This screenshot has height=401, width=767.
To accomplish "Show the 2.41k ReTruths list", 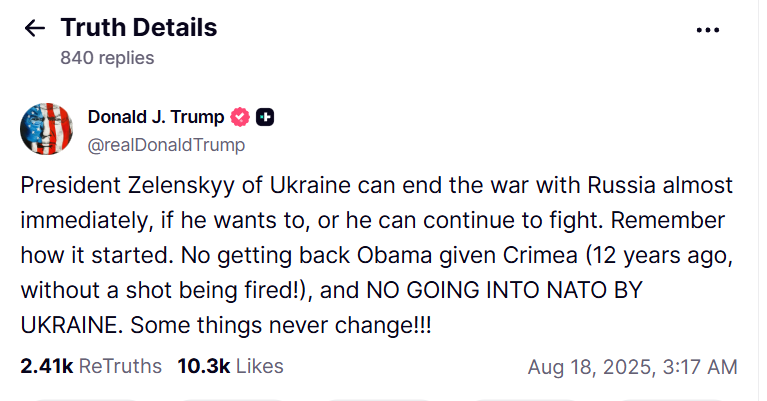I will [x=91, y=366].
